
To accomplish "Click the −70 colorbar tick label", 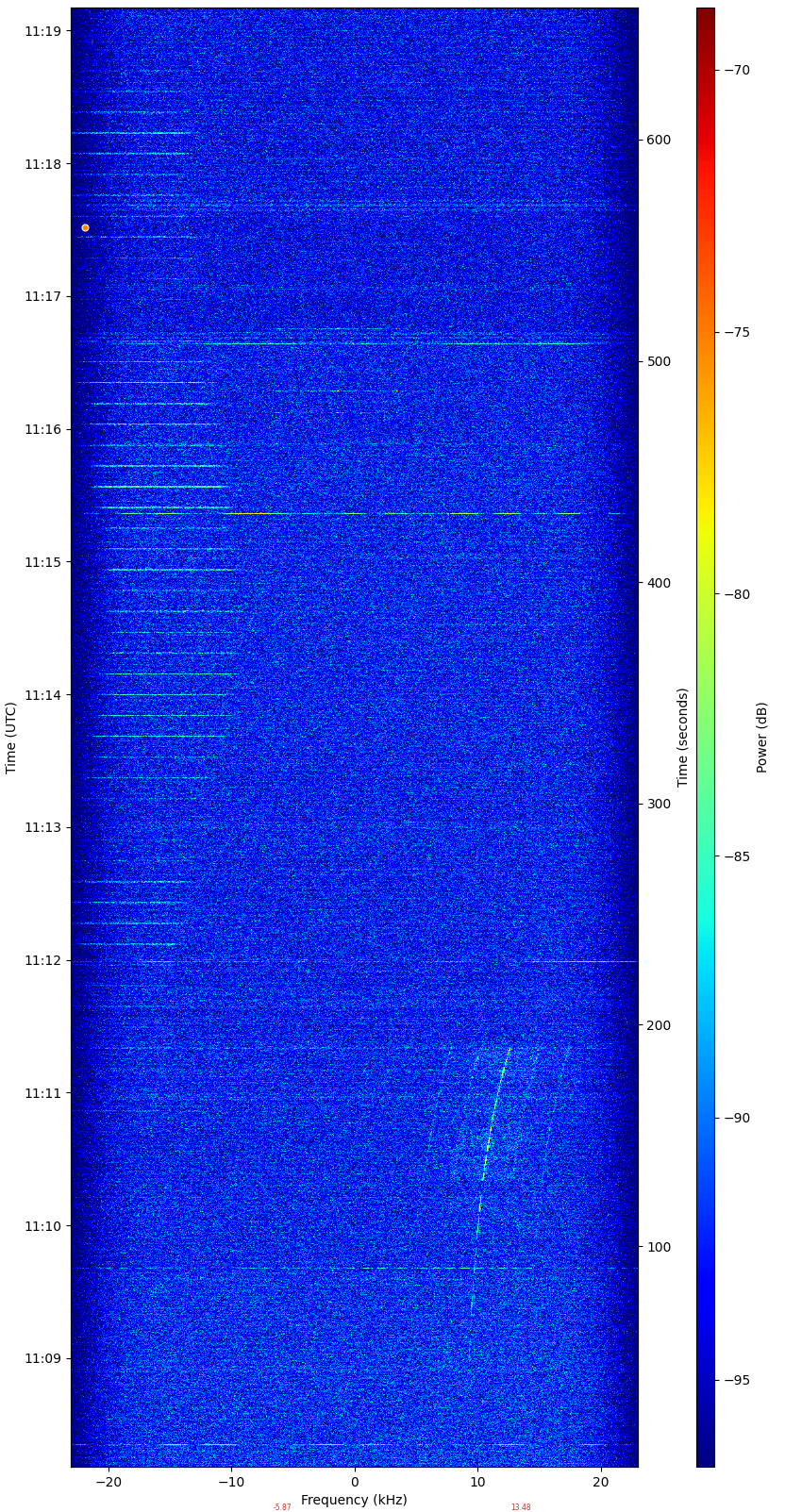I will coord(737,70).
